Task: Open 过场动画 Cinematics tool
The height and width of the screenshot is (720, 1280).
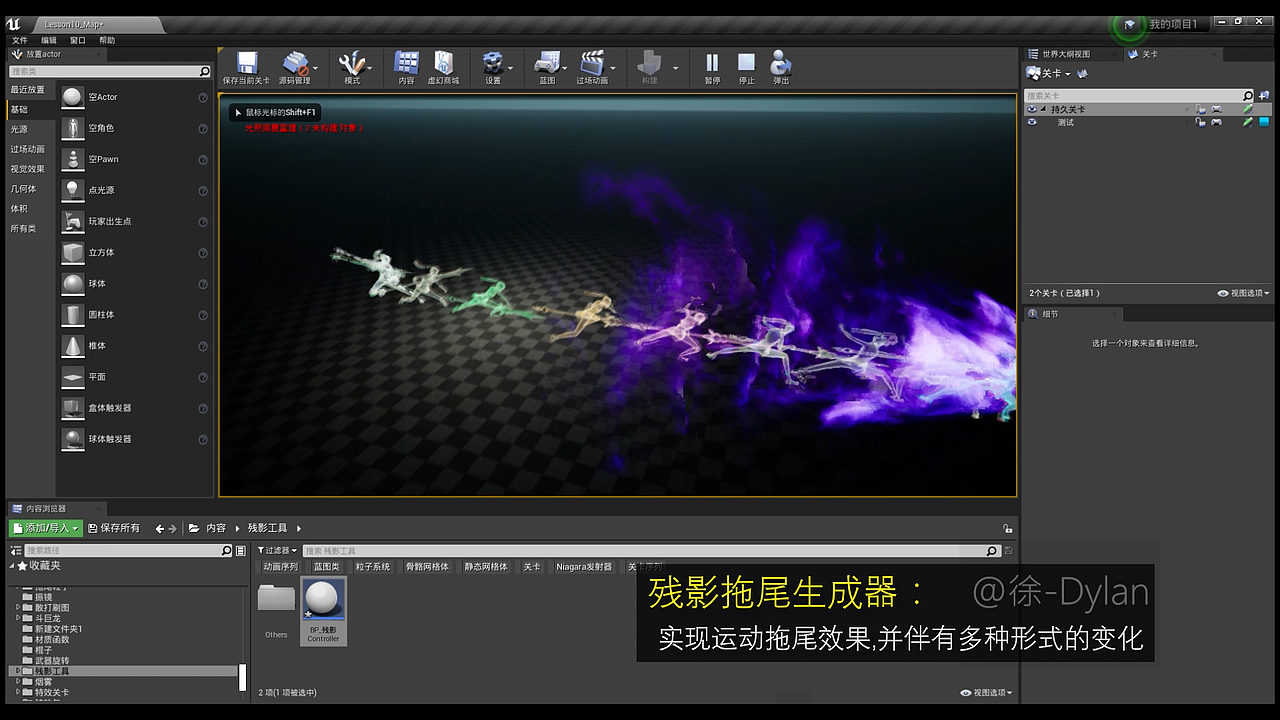Action: [593, 60]
